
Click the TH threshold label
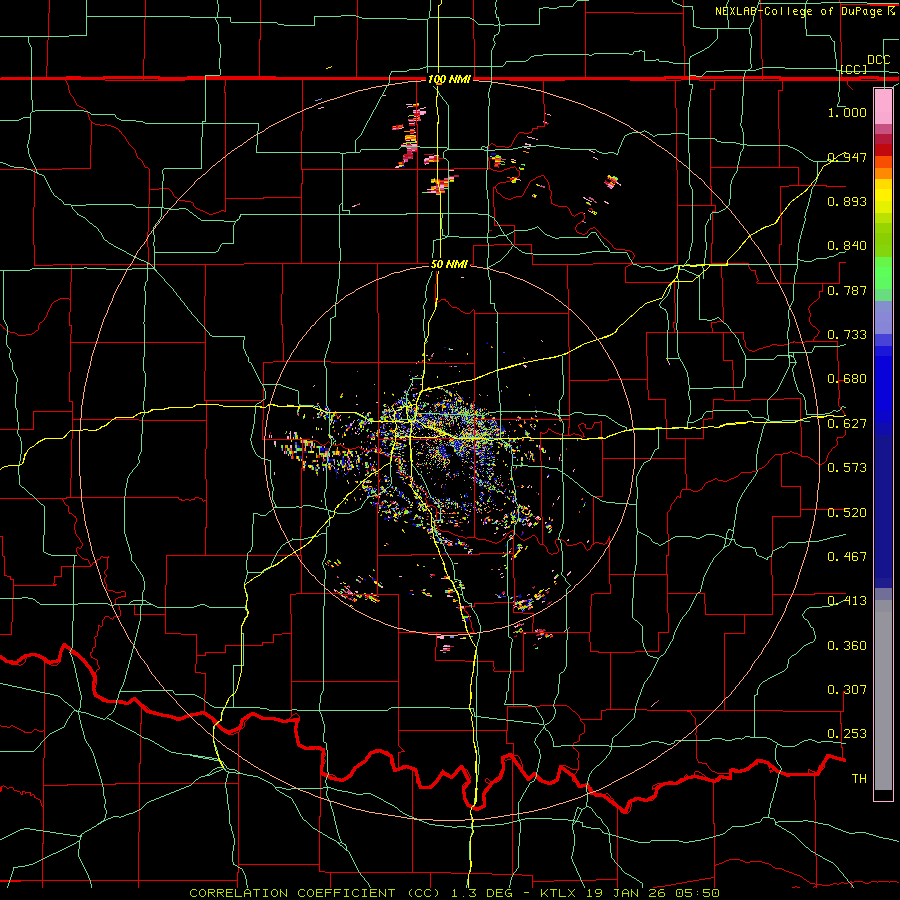click(x=859, y=779)
